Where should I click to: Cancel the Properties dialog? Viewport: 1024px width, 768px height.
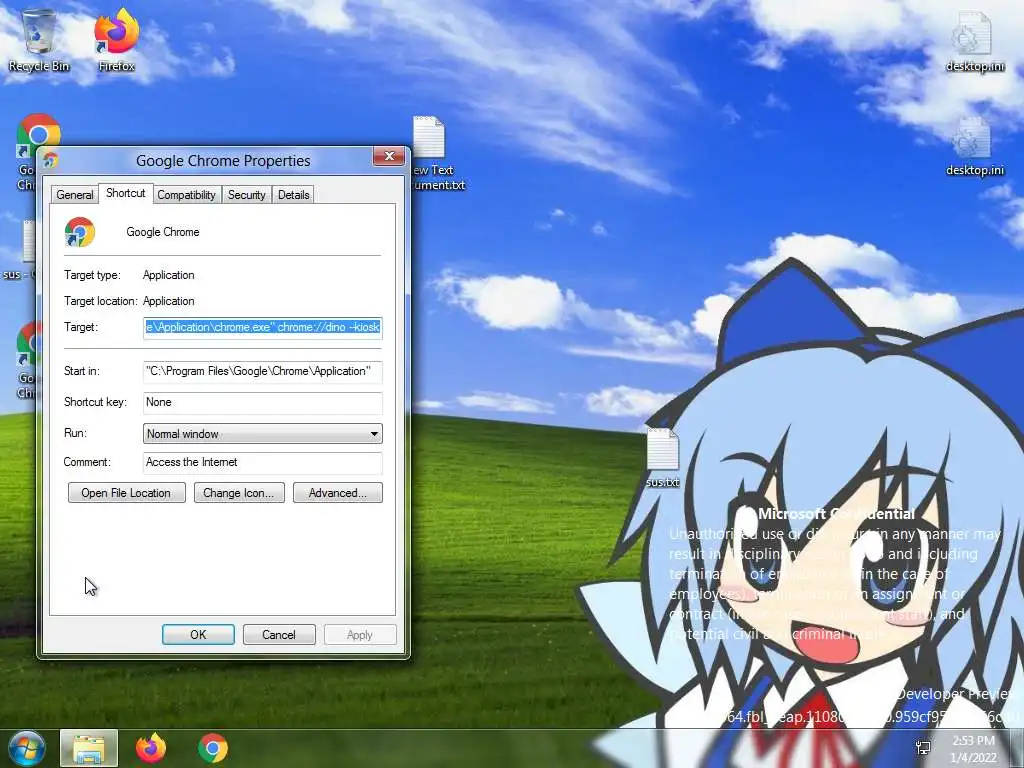[x=279, y=635]
